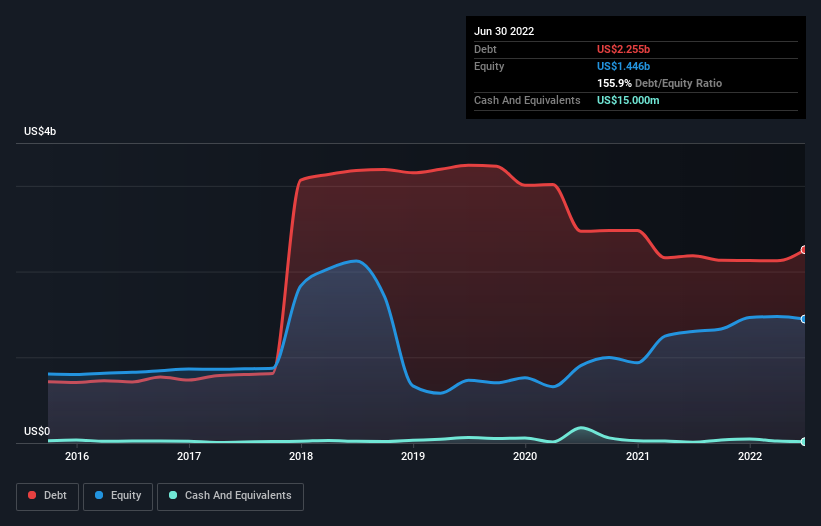This screenshot has width=821, height=526.
Task: Click the Debt label in tooltip
Action: click(485, 49)
